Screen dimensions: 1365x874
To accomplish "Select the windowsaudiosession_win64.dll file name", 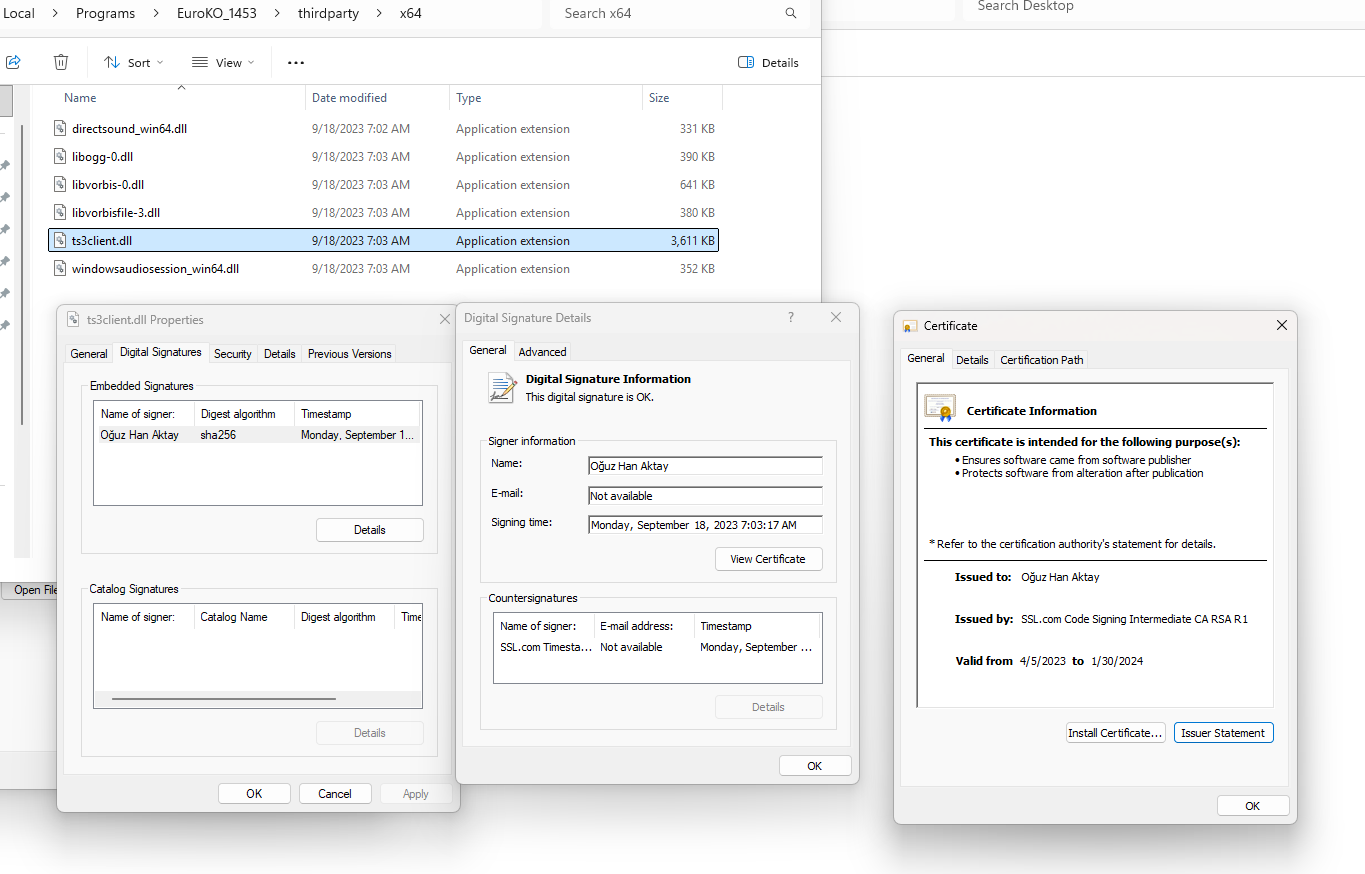I will click(155, 269).
